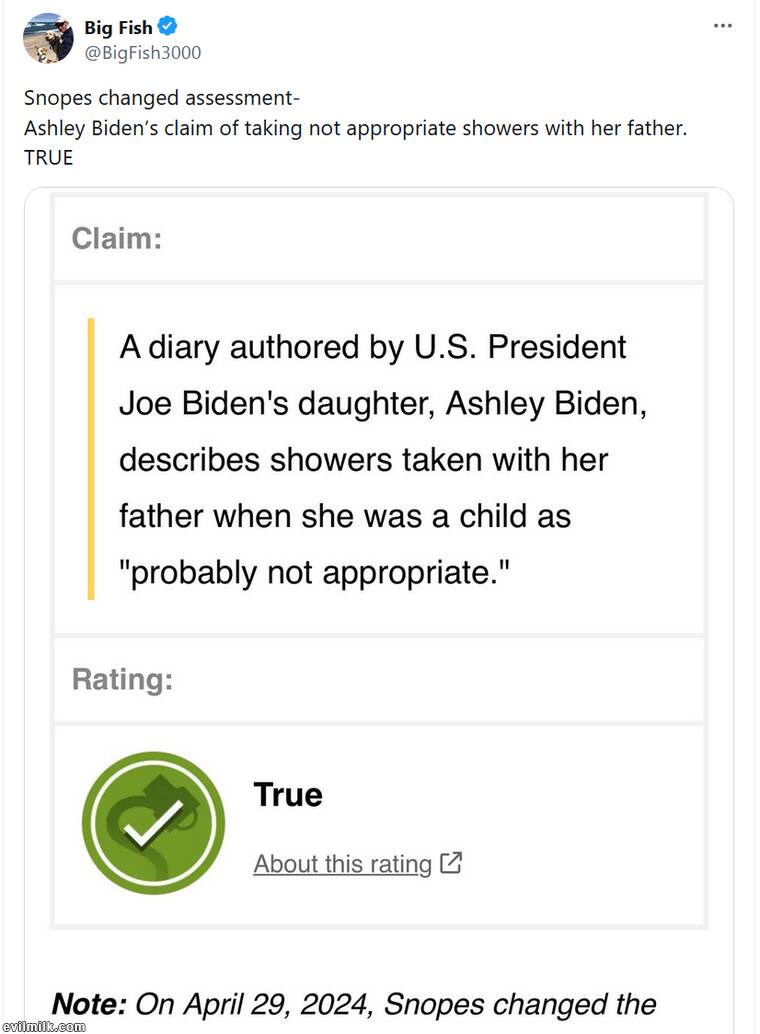This screenshot has height=1034, width=760.
Task: Click the blue verified badge
Action: point(168,28)
